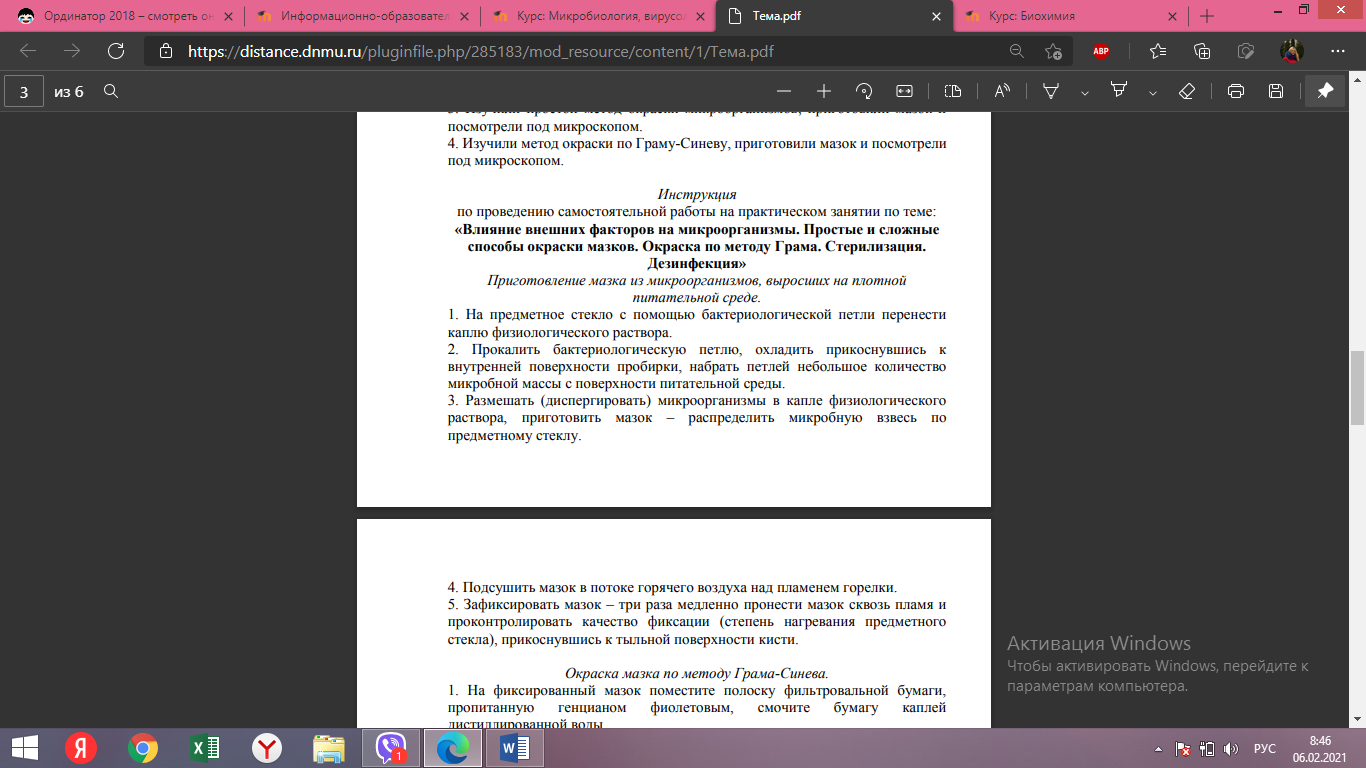
Task: Open the web capture icon
Action: click(1246, 52)
